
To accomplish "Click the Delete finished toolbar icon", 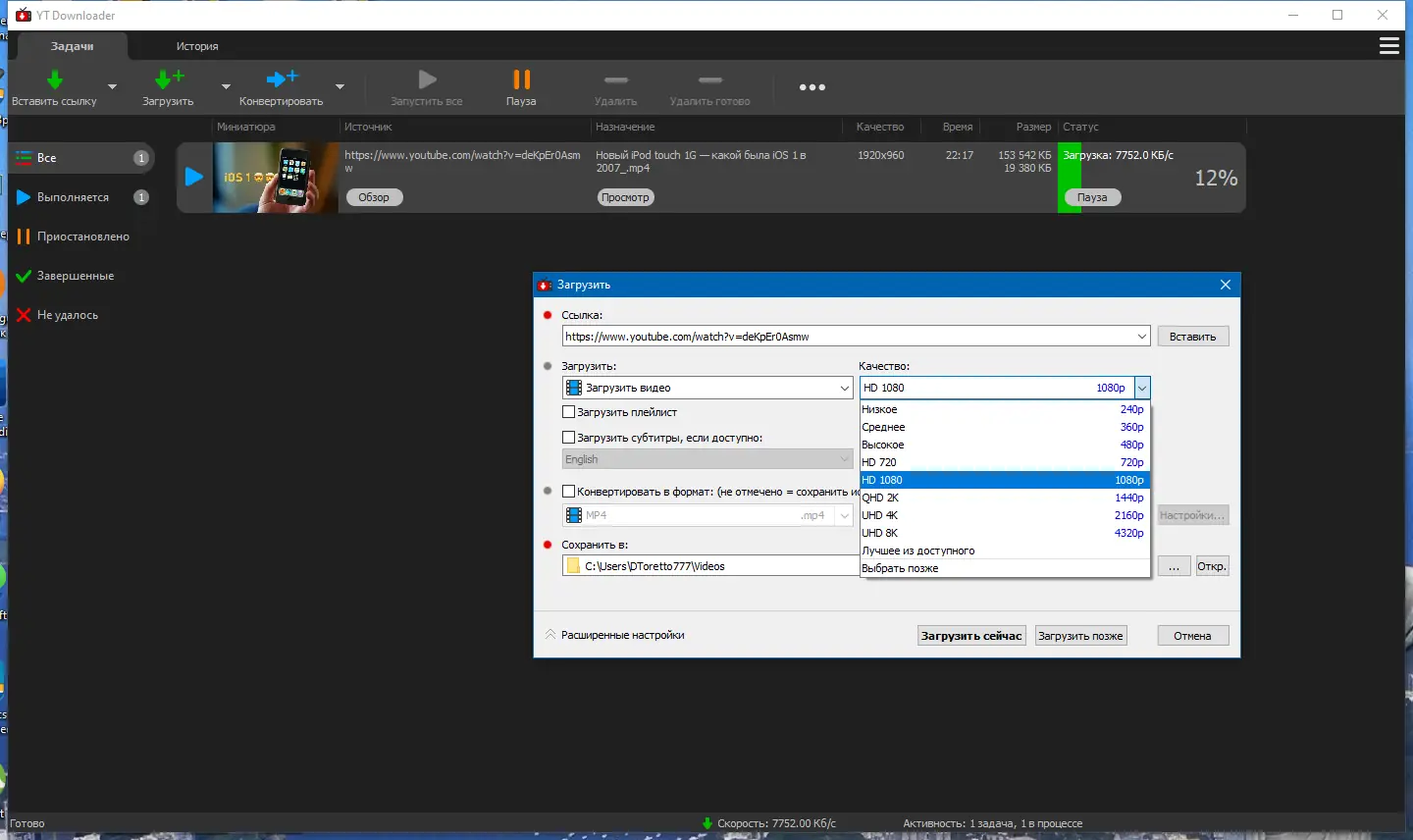I will click(710, 79).
